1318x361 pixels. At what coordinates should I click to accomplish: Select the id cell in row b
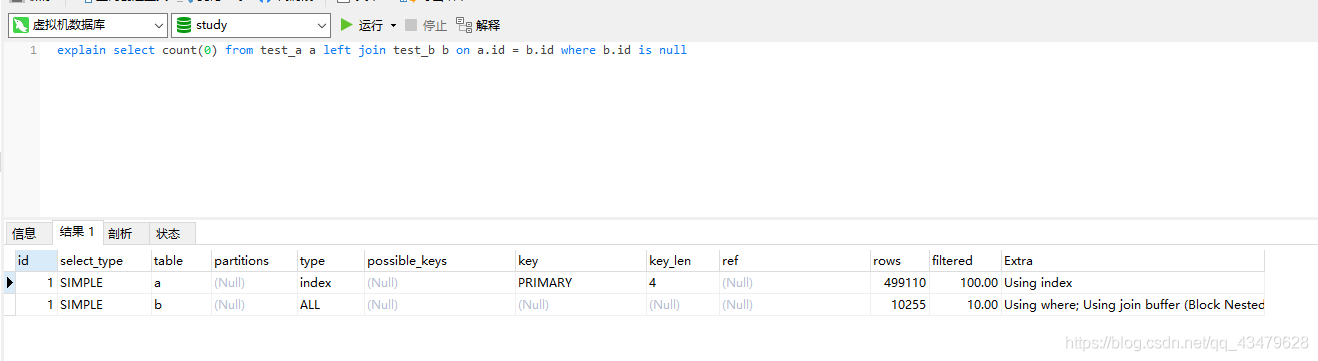tap(36, 304)
